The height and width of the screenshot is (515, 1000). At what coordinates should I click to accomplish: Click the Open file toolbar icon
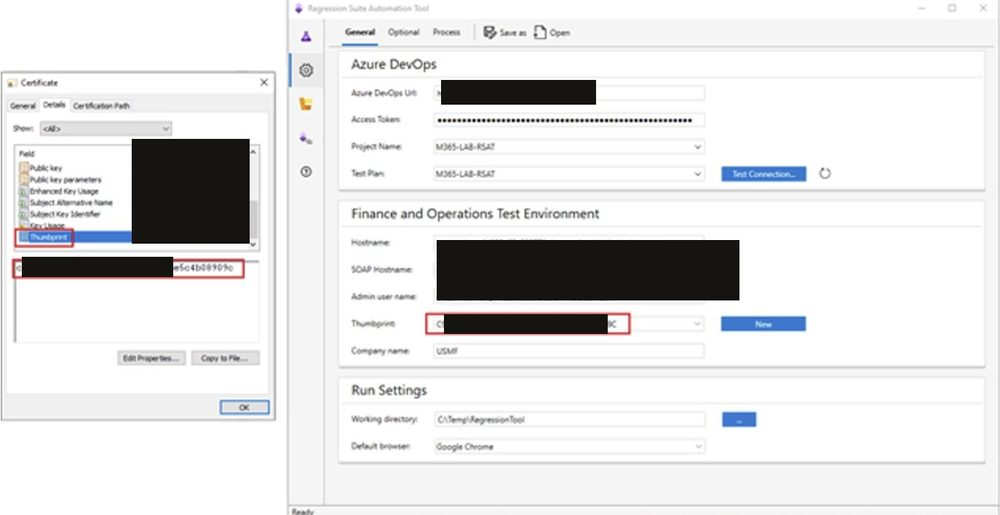click(x=540, y=32)
